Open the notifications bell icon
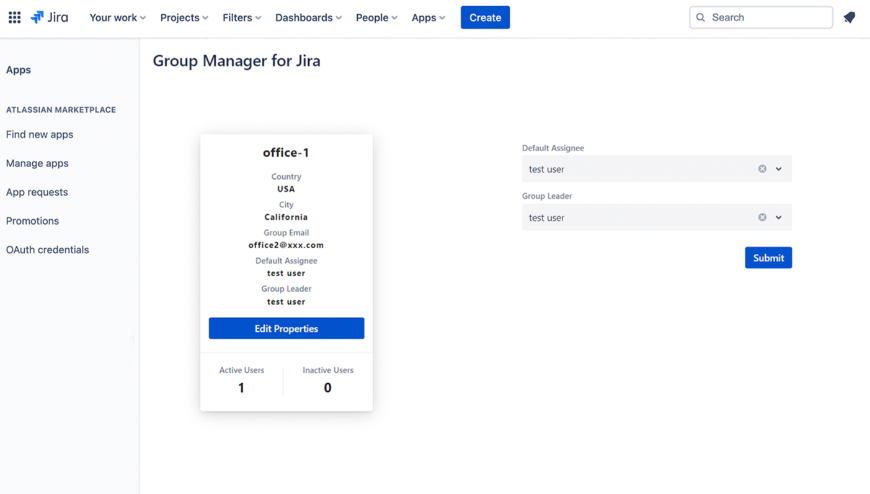This screenshot has height=494, width=870. tap(849, 17)
